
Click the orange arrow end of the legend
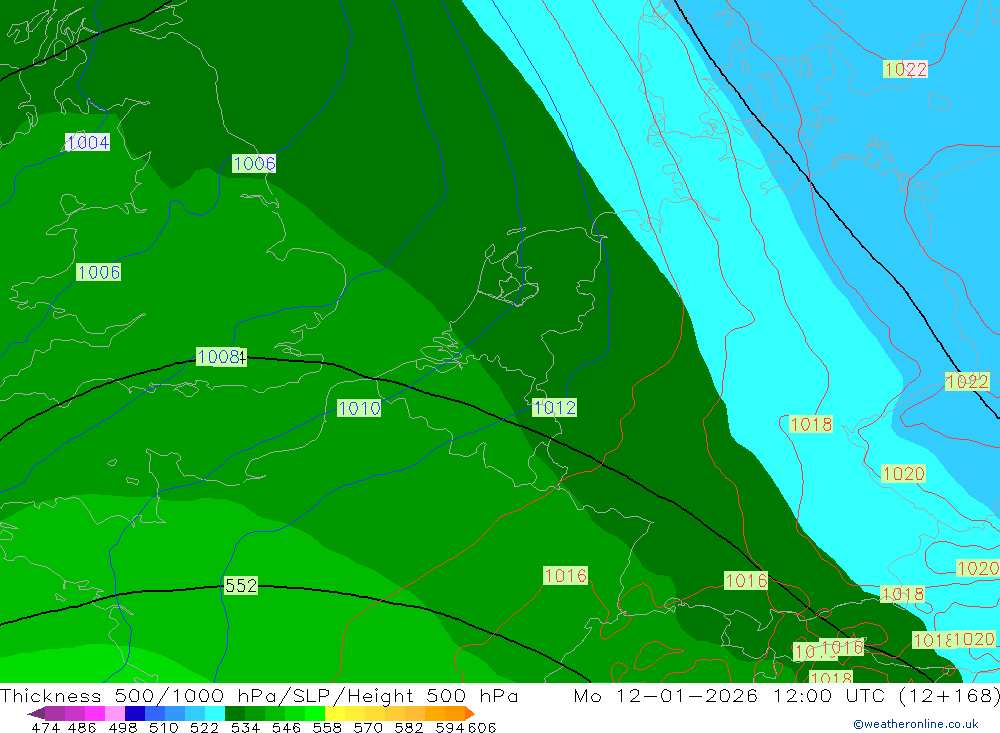470,713
